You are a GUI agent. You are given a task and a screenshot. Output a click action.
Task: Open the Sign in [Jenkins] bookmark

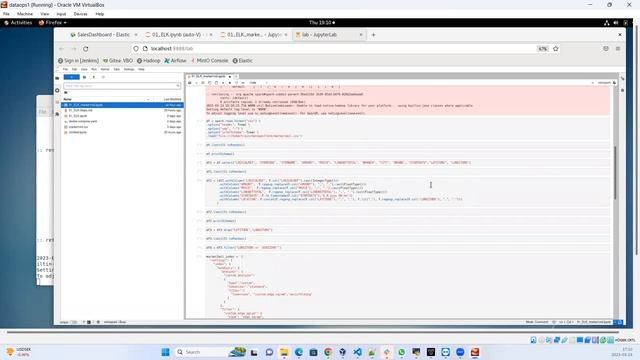[x=78, y=60]
